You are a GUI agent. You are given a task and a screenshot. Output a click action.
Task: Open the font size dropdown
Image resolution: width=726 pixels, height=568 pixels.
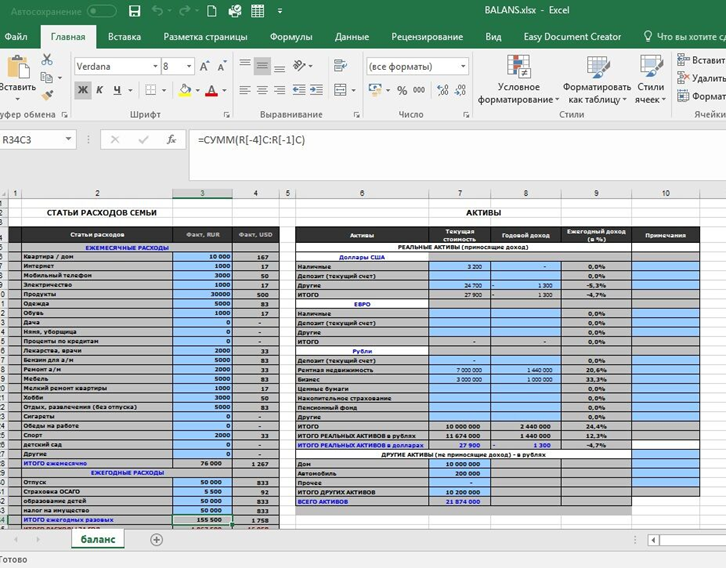189,67
